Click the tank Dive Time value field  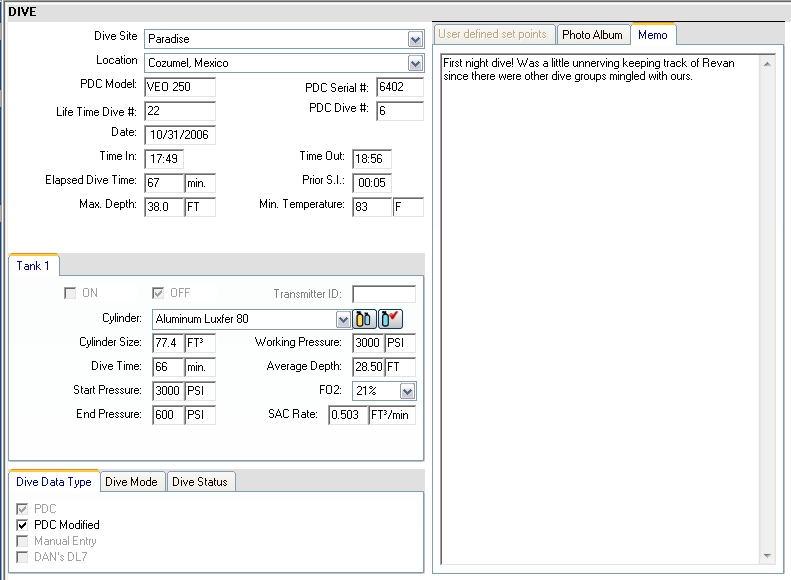168,367
